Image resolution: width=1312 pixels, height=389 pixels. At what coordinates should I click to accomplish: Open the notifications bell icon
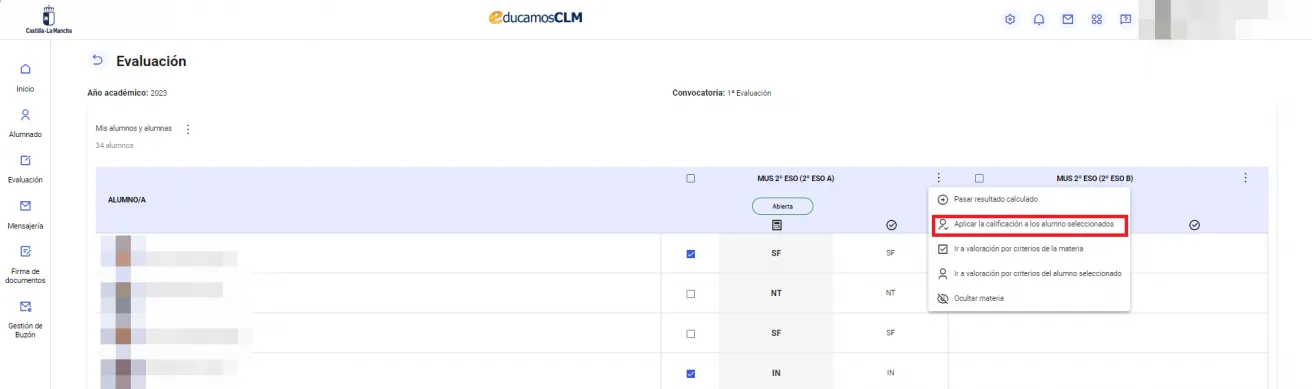pyautogui.click(x=1039, y=19)
